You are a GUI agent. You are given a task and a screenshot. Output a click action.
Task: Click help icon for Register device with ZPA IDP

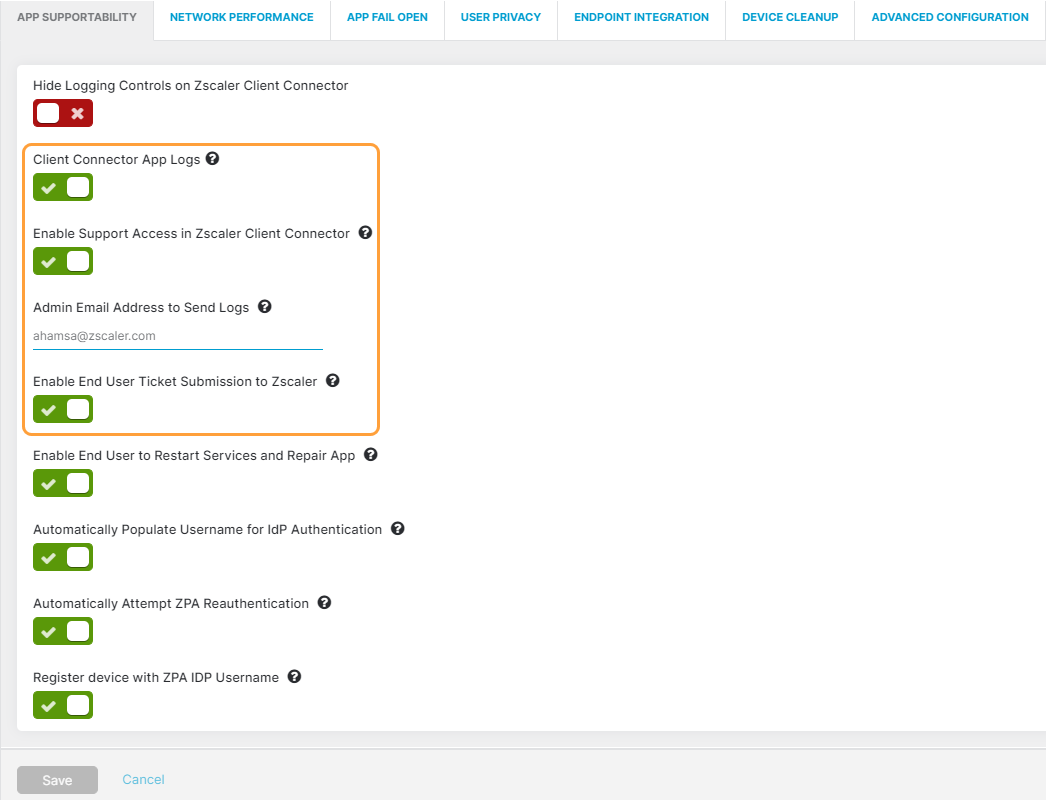click(x=294, y=677)
